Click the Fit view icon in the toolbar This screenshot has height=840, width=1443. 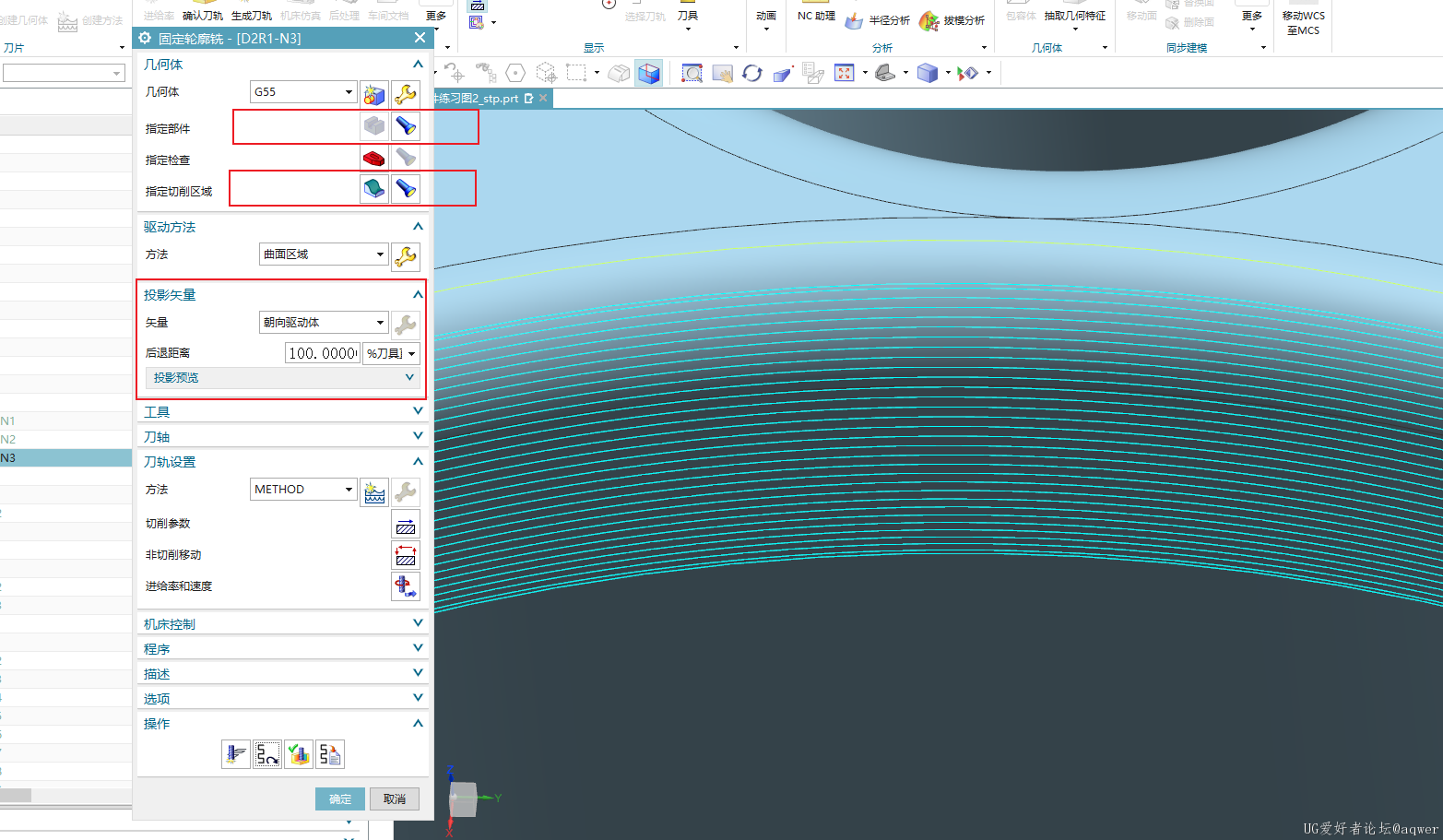(844, 73)
